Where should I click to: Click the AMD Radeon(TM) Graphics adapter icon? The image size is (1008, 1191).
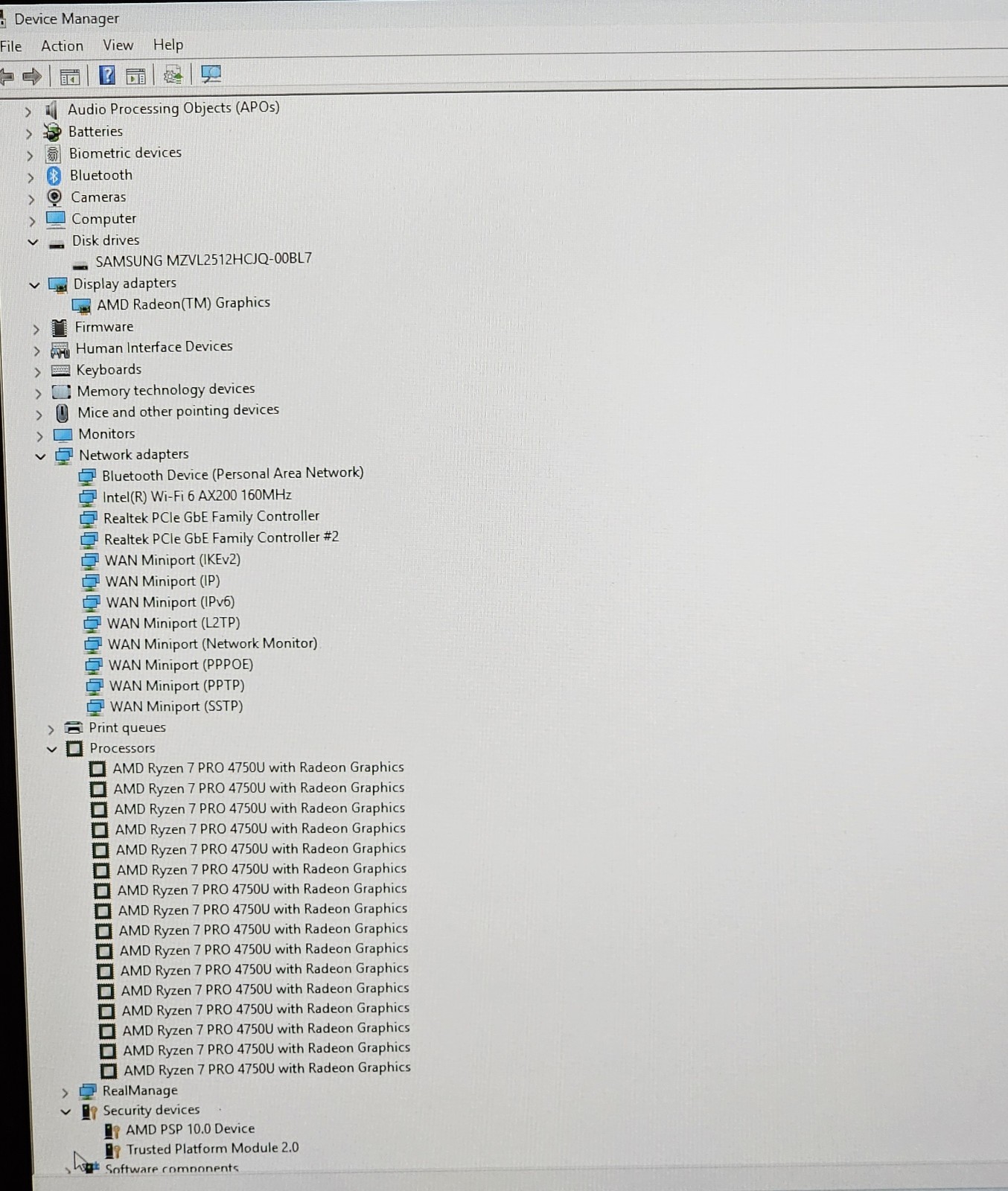point(81,305)
